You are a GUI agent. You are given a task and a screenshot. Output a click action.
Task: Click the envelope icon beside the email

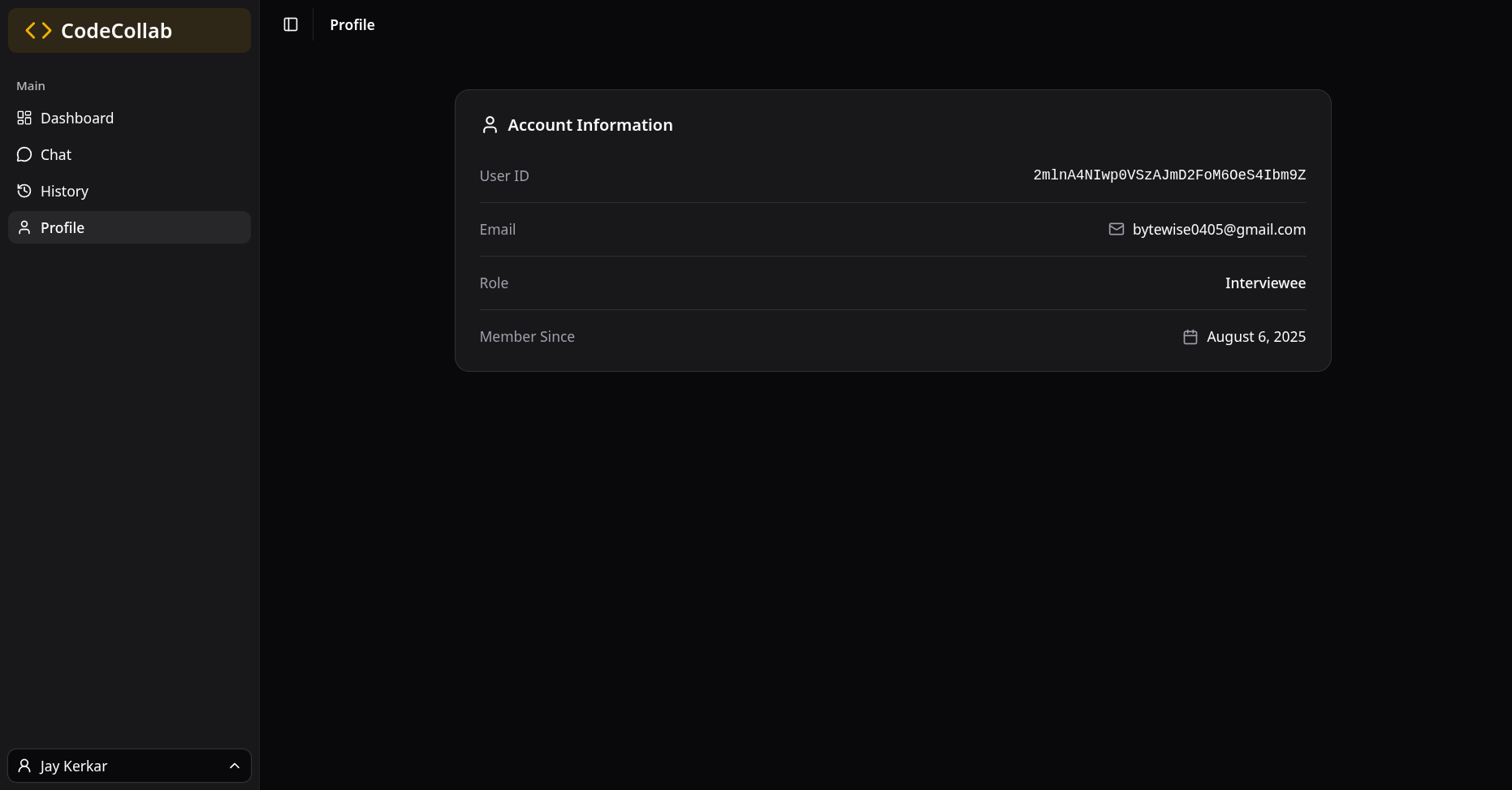click(1117, 229)
